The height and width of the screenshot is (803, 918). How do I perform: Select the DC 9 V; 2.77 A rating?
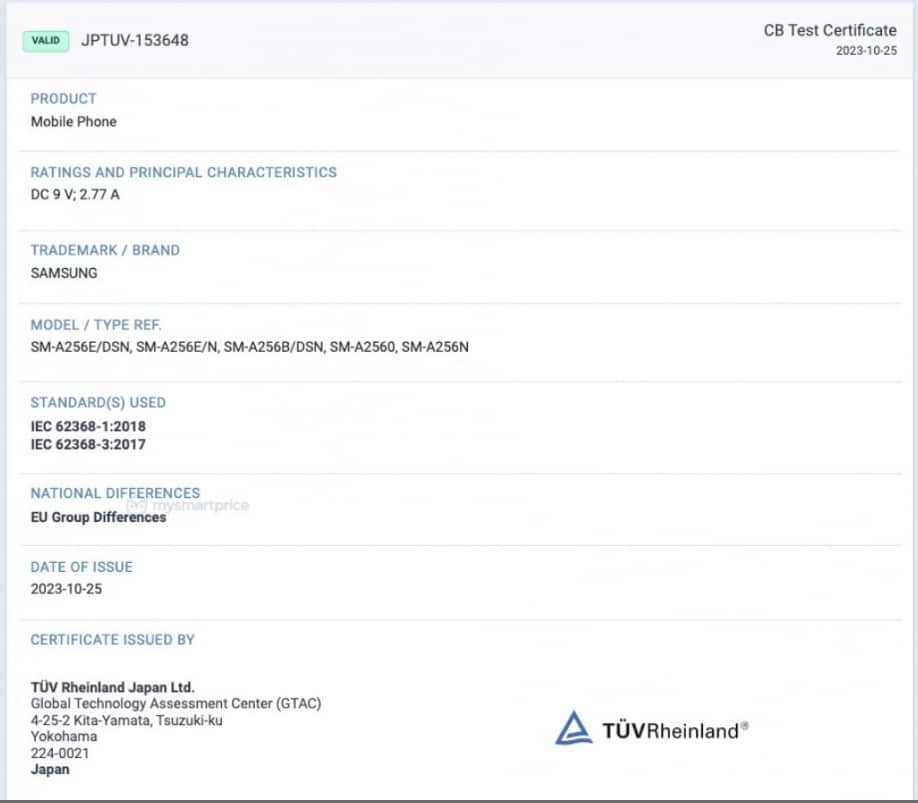click(75, 194)
